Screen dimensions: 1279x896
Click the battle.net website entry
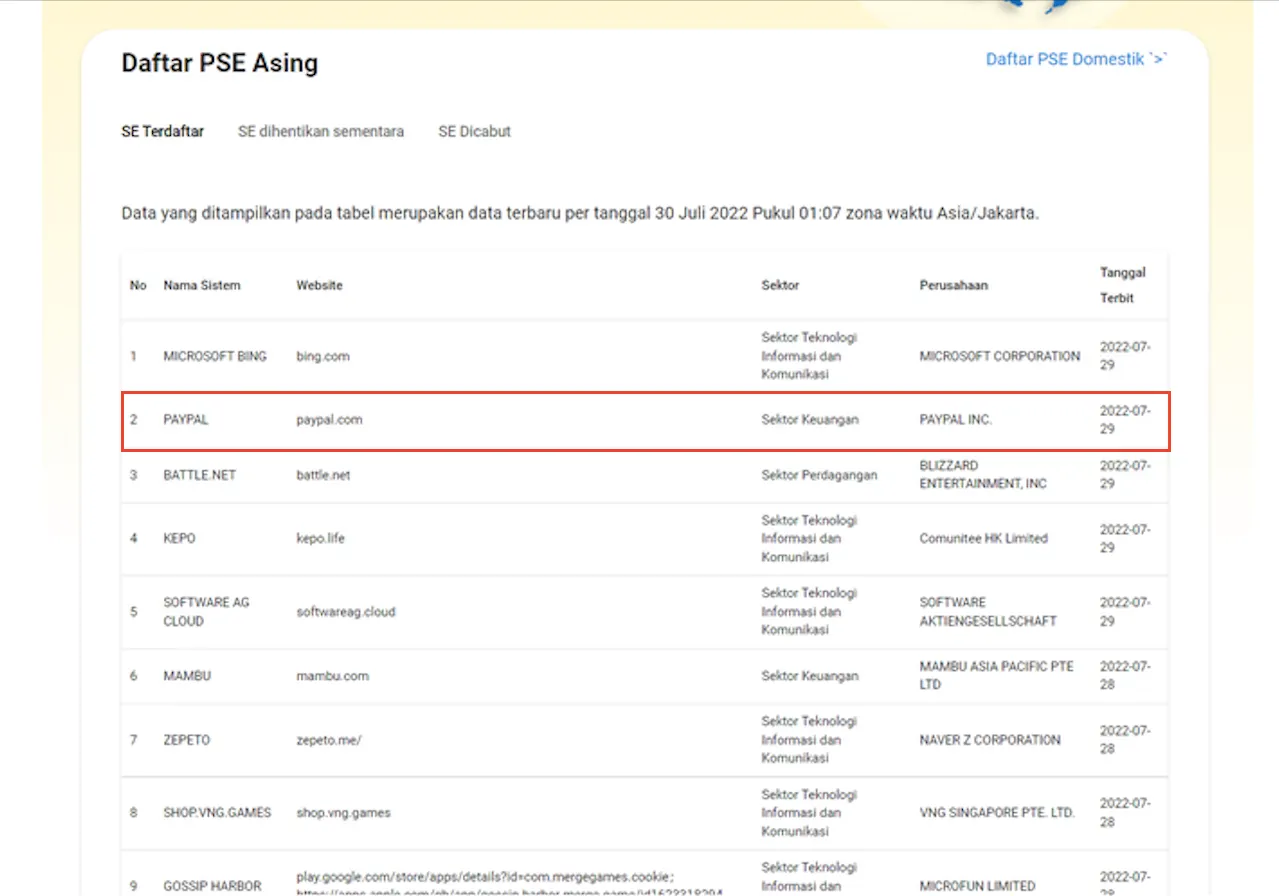323,475
